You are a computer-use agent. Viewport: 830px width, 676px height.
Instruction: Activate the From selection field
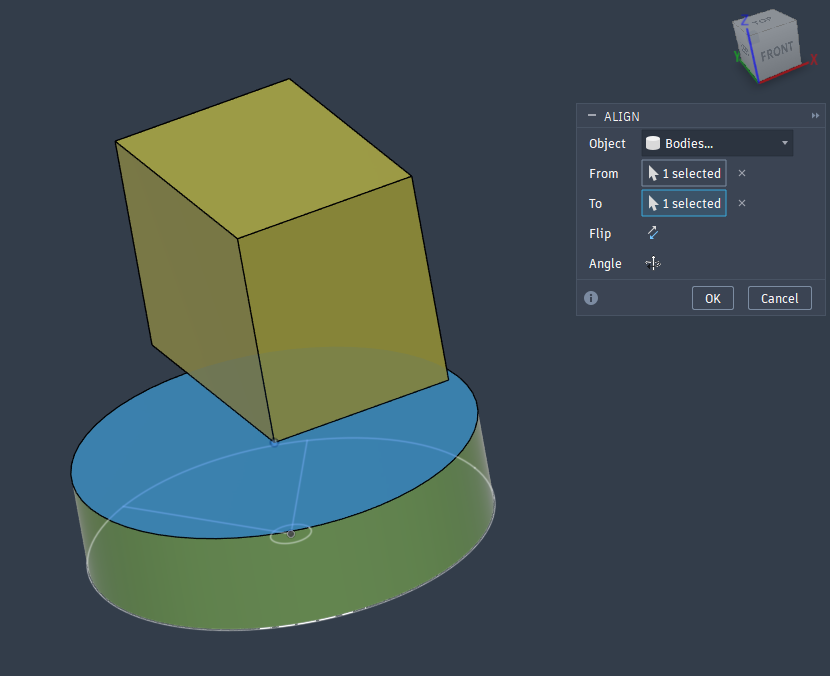point(684,173)
